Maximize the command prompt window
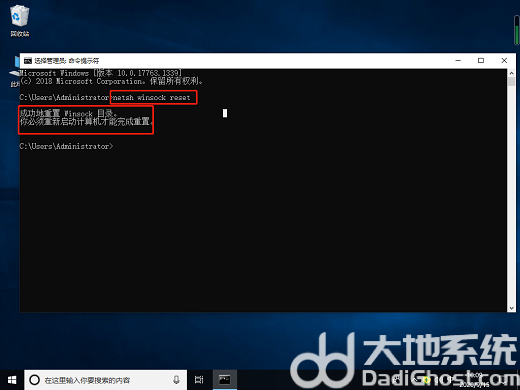Viewport: 520px width, 390px height. 481,61
